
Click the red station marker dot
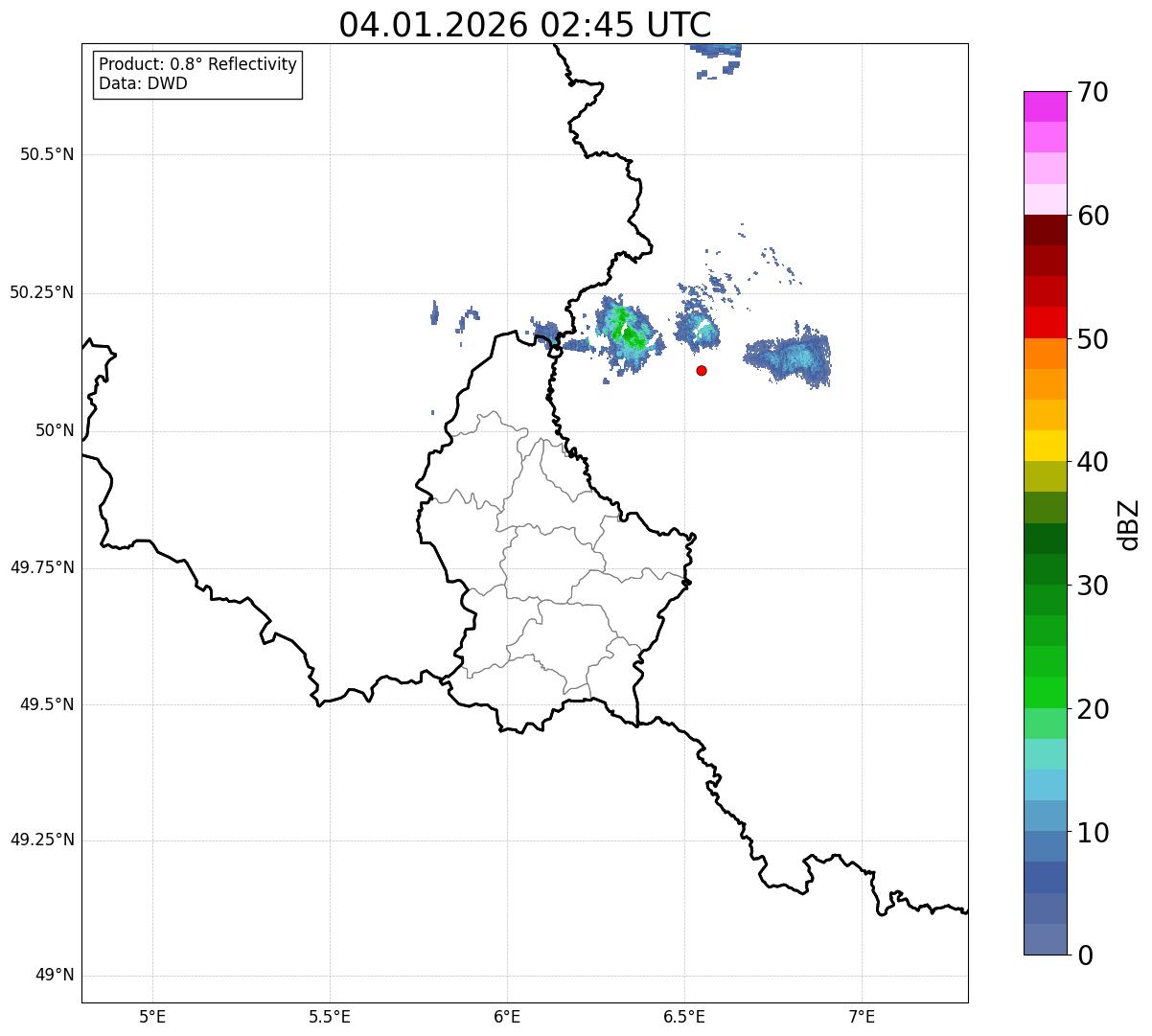tap(702, 370)
